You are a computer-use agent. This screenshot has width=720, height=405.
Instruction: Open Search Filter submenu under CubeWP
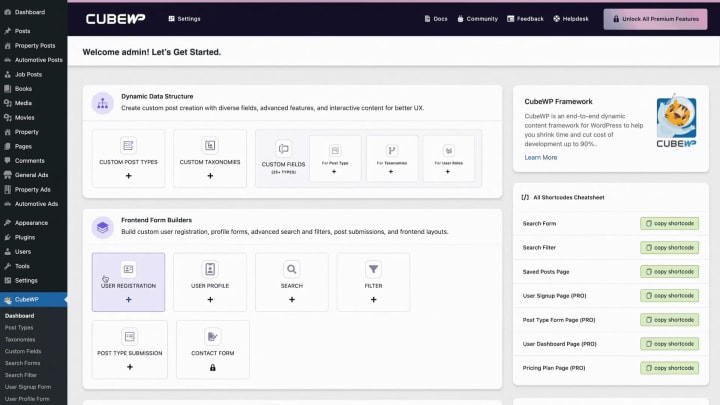pos(21,375)
